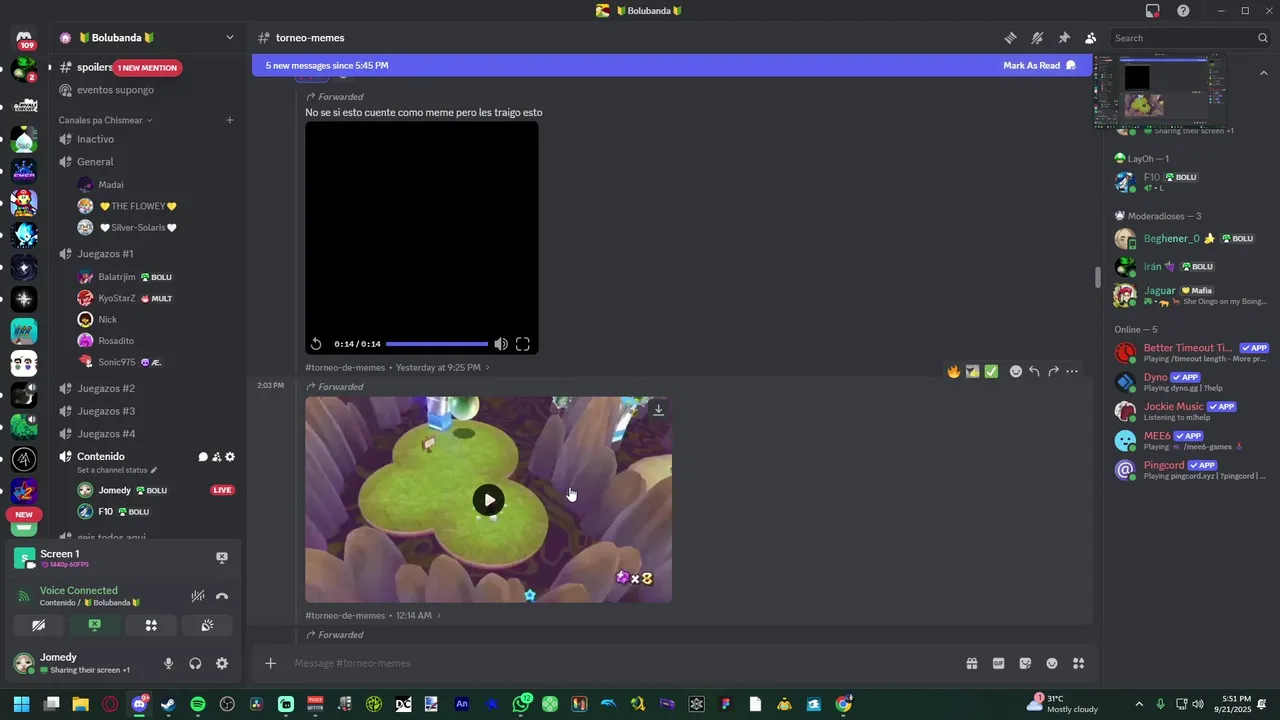Mute the video volume icon

501,344
